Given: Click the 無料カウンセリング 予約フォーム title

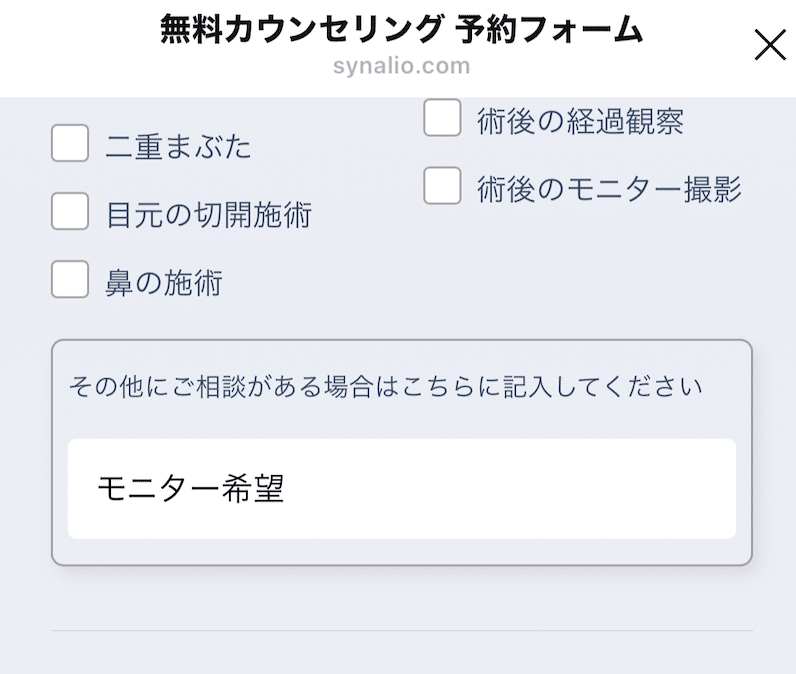Looking at the screenshot, I should 401,30.
